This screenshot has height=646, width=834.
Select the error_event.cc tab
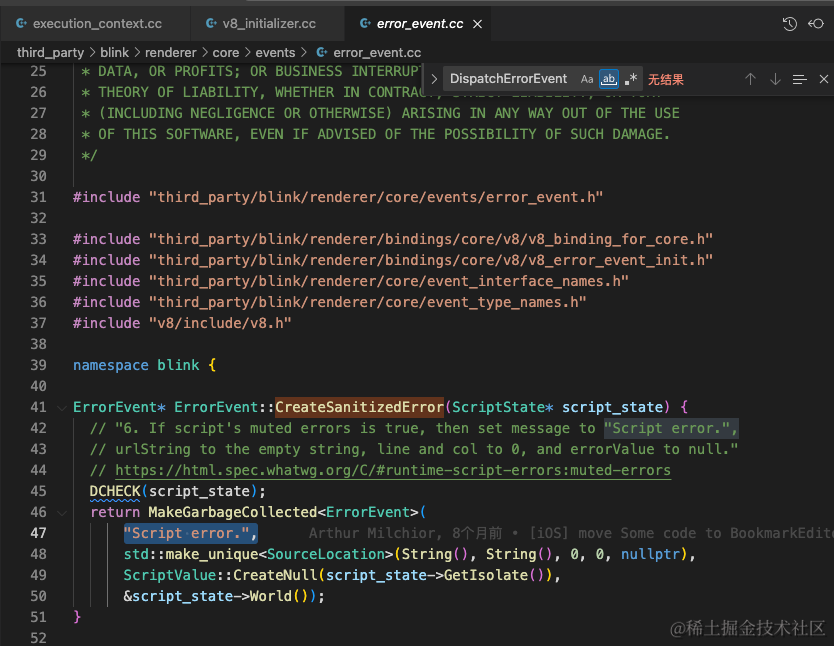pyautogui.click(x=420, y=23)
